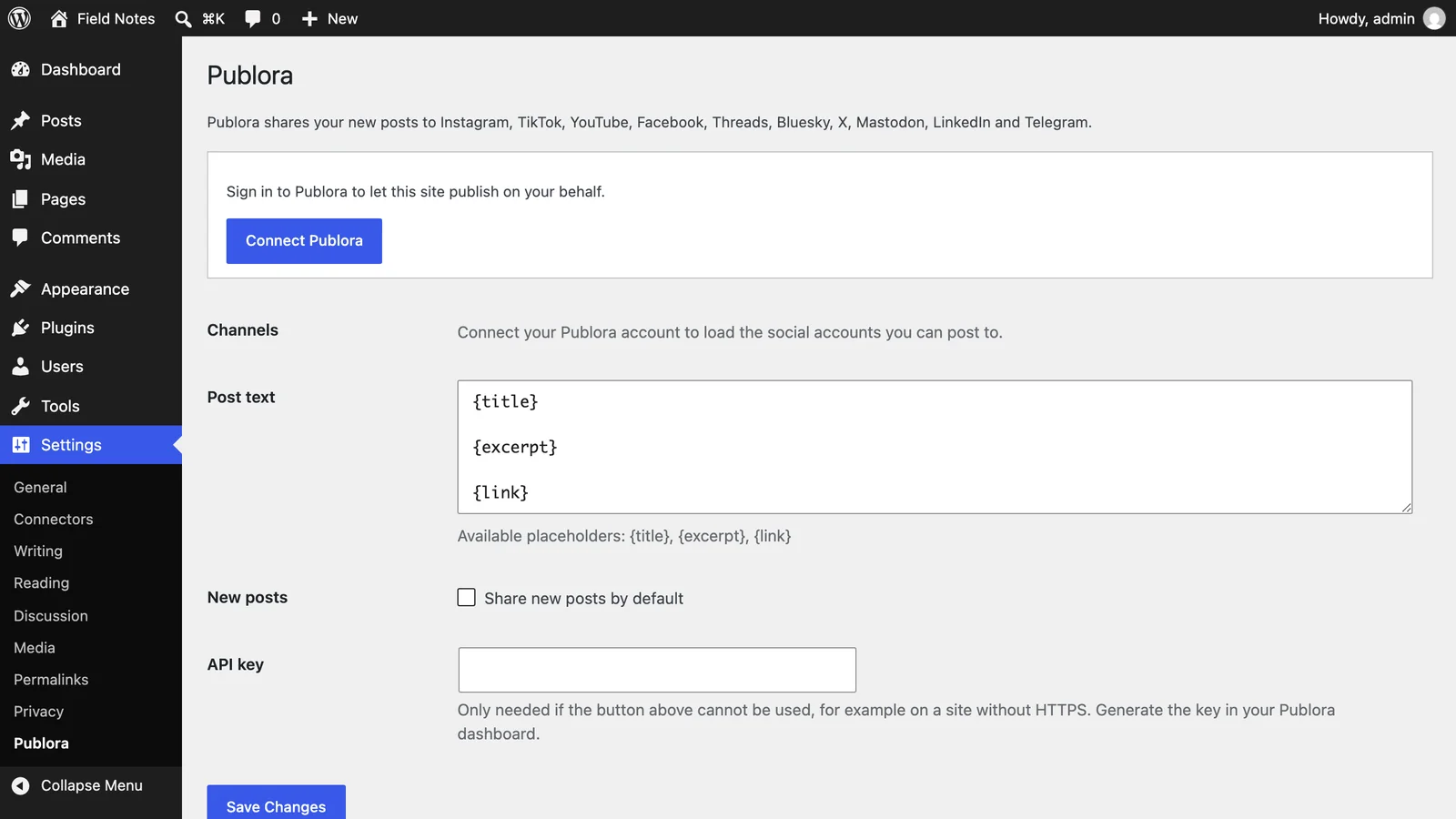Image resolution: width=1456 pixels, height=819 pixels.
Task: Click Save Changes button
Action: point(276,804)
